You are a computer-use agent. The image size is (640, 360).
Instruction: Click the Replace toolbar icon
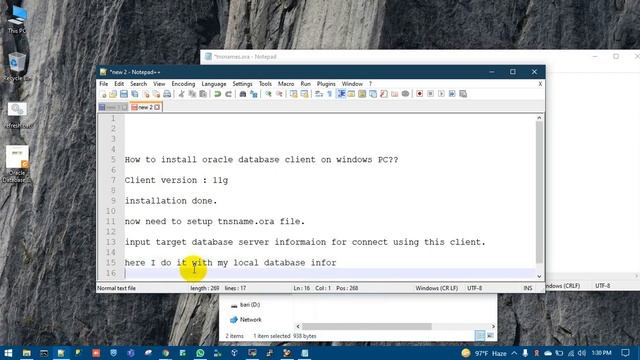click(x=254, y=94)
